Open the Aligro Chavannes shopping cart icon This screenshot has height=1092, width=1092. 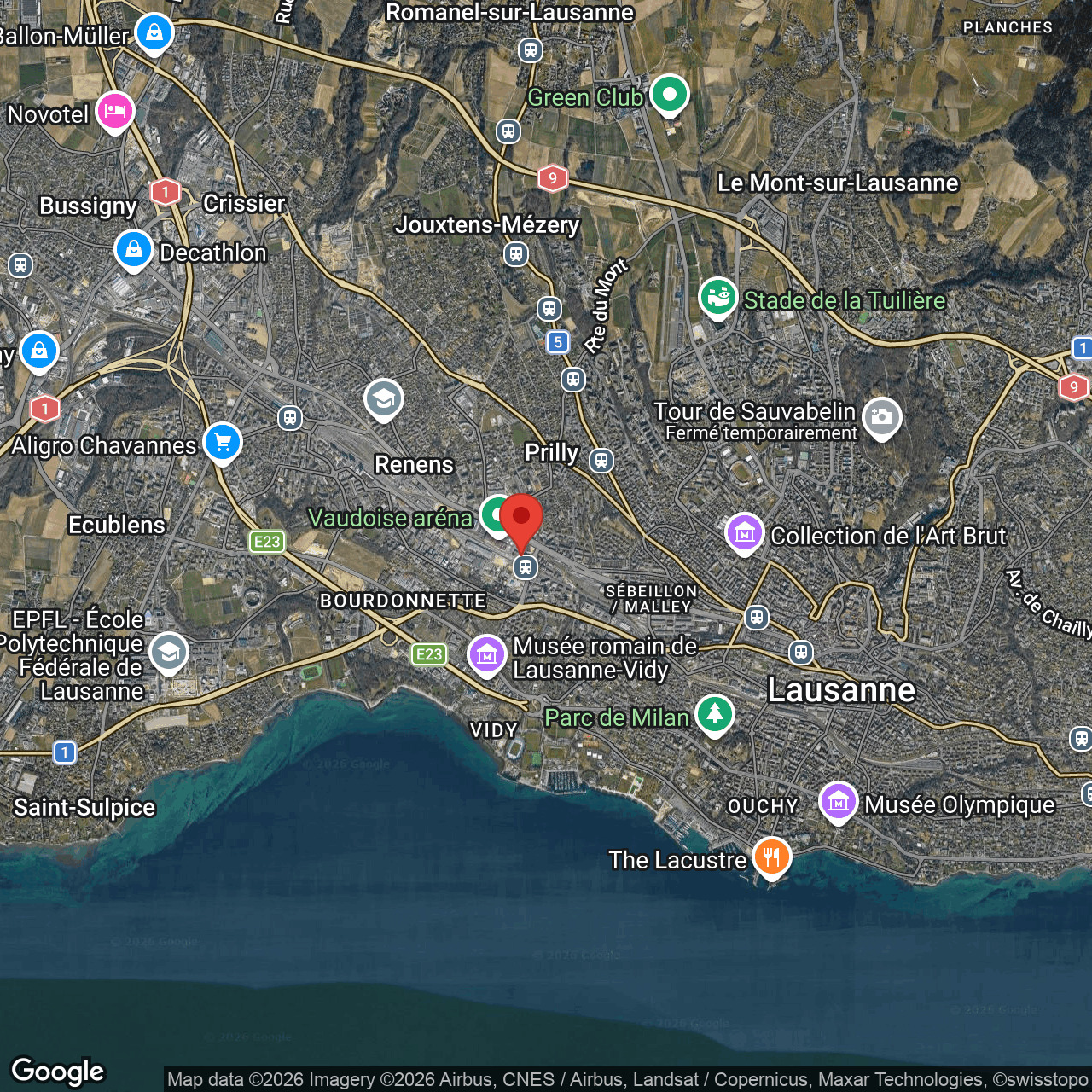tap(223, 442)
